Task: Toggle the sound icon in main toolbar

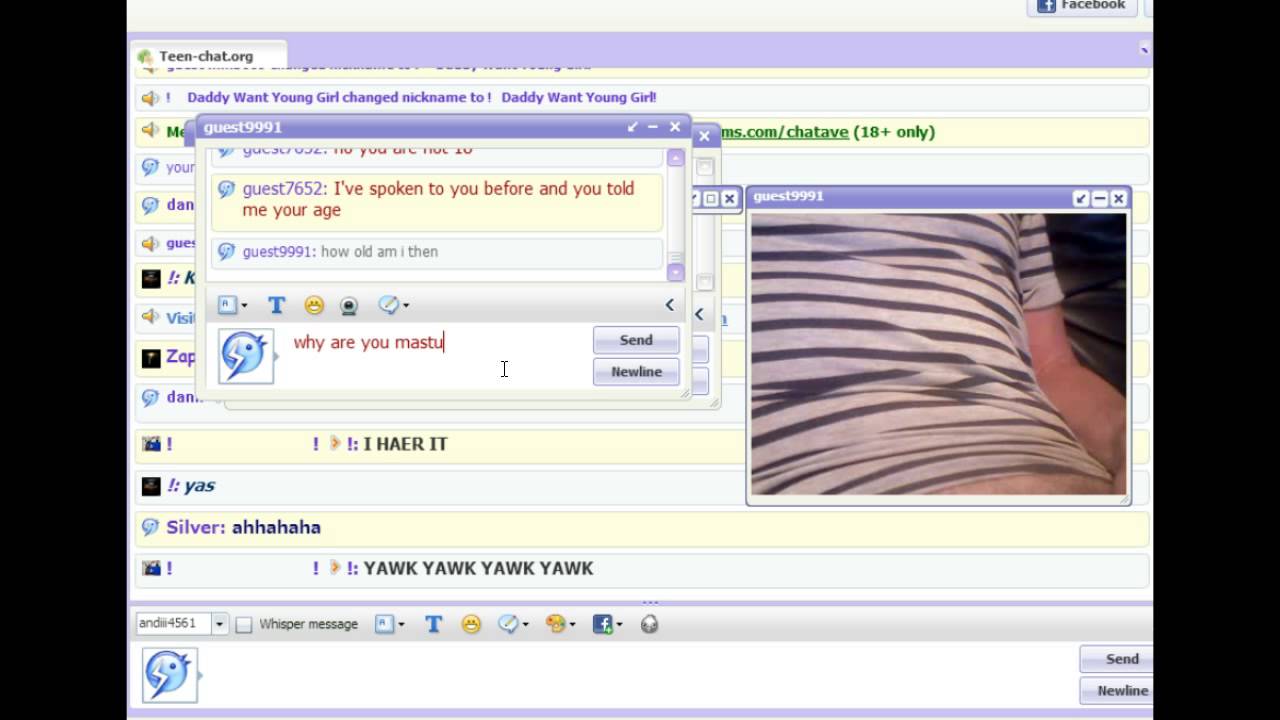Action: pyautogui.click(x=649, y=624)
